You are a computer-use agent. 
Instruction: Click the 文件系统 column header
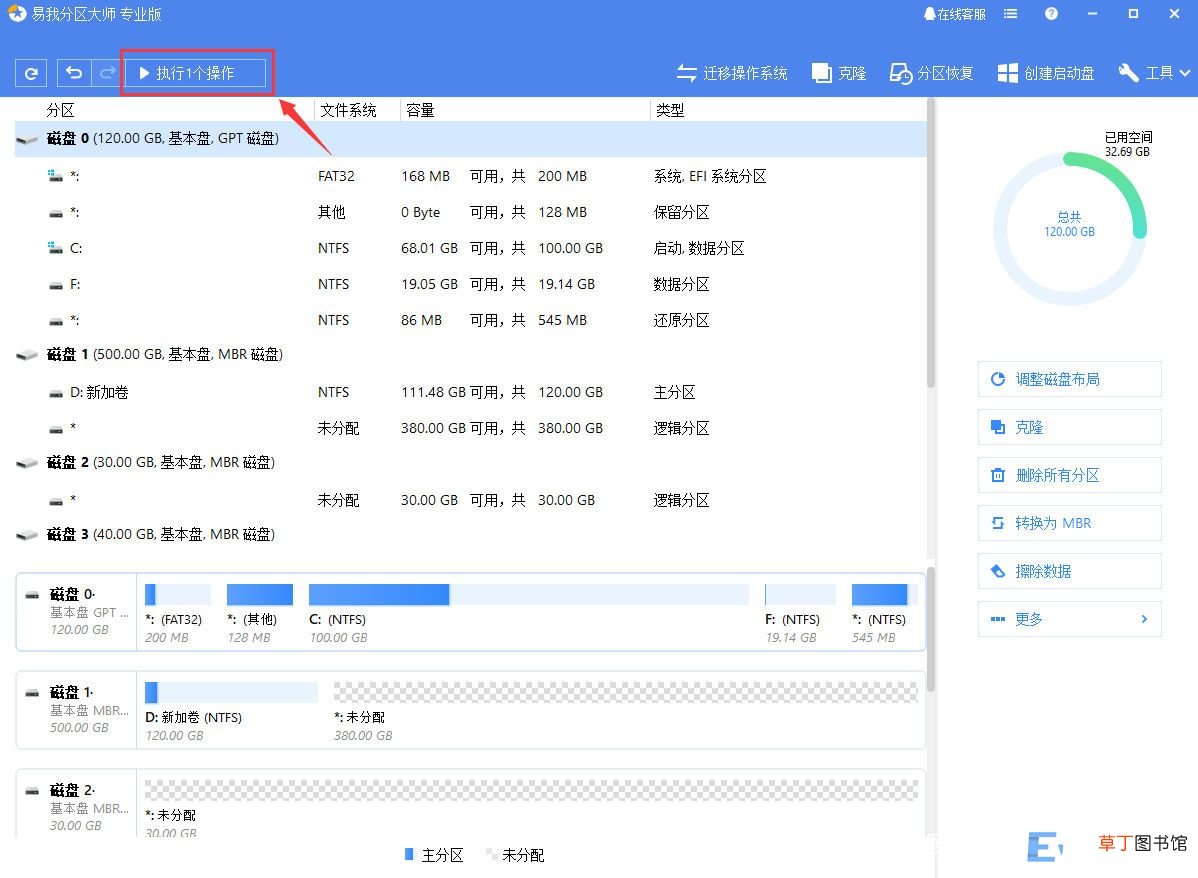pyautogui.click(x=348, y=110)
